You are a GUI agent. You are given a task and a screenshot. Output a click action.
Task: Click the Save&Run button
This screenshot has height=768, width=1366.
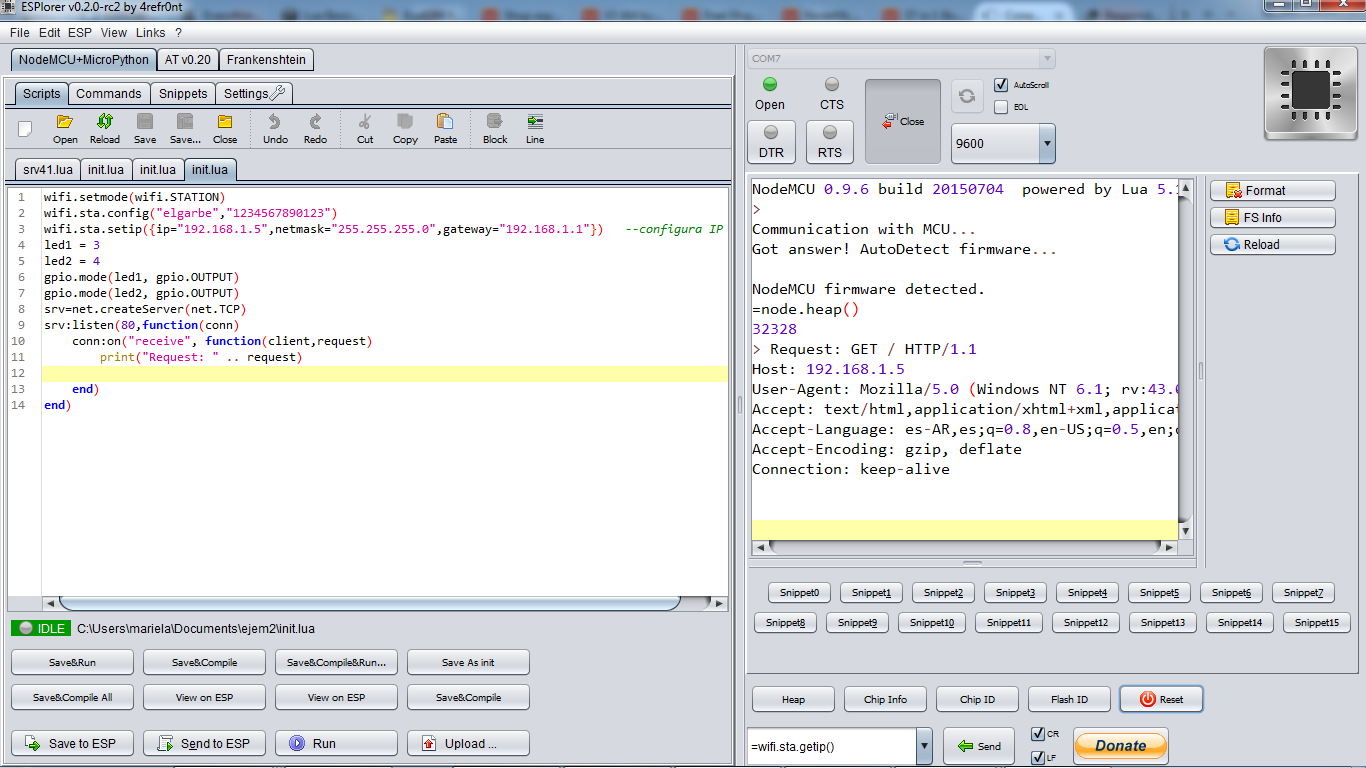[x=72, y=662]
